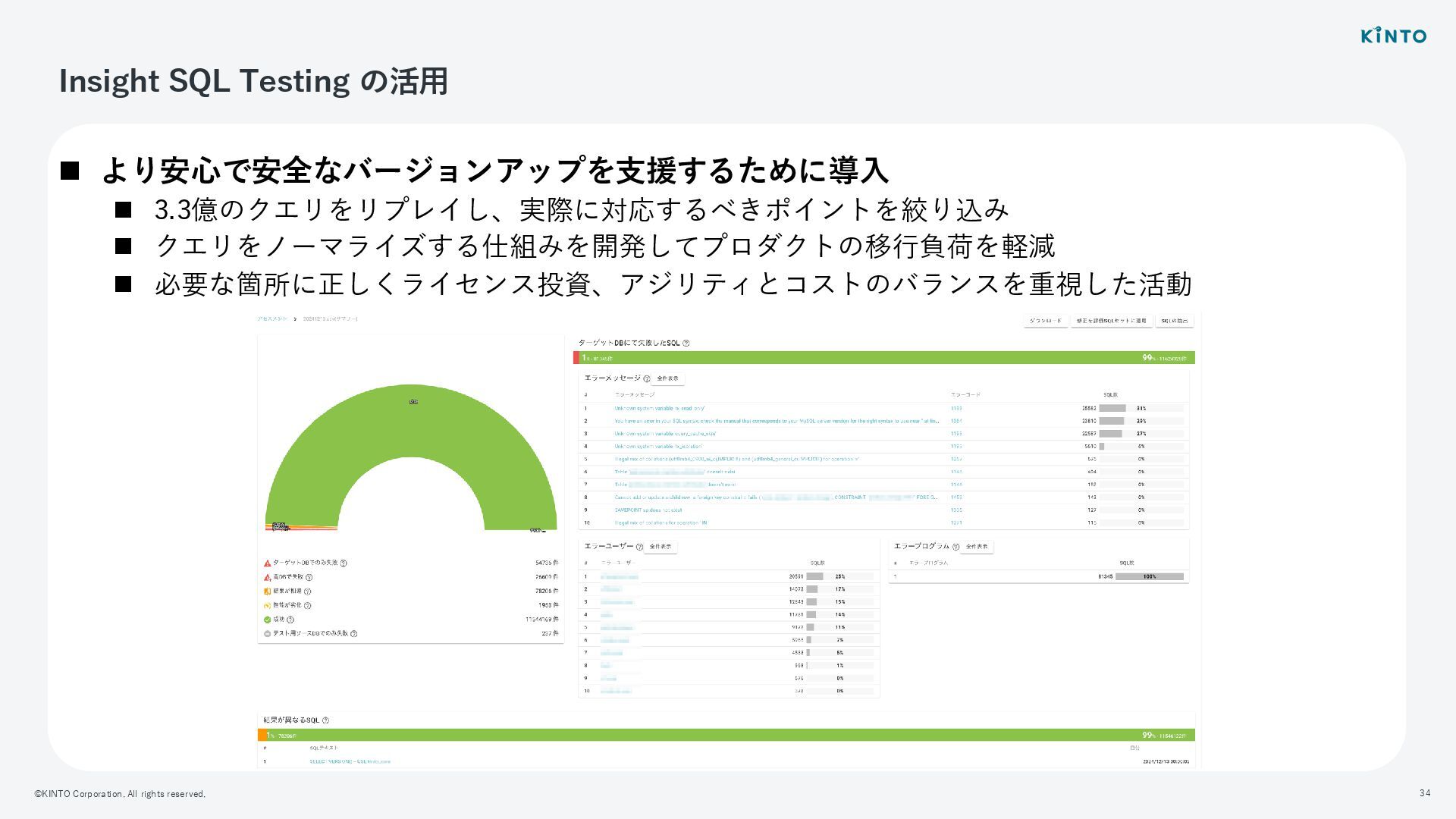1456x819 pixels.
Task: Click the help icon beside ターゲットDBにて失敗したSQL
Action: tap(686, 344)
